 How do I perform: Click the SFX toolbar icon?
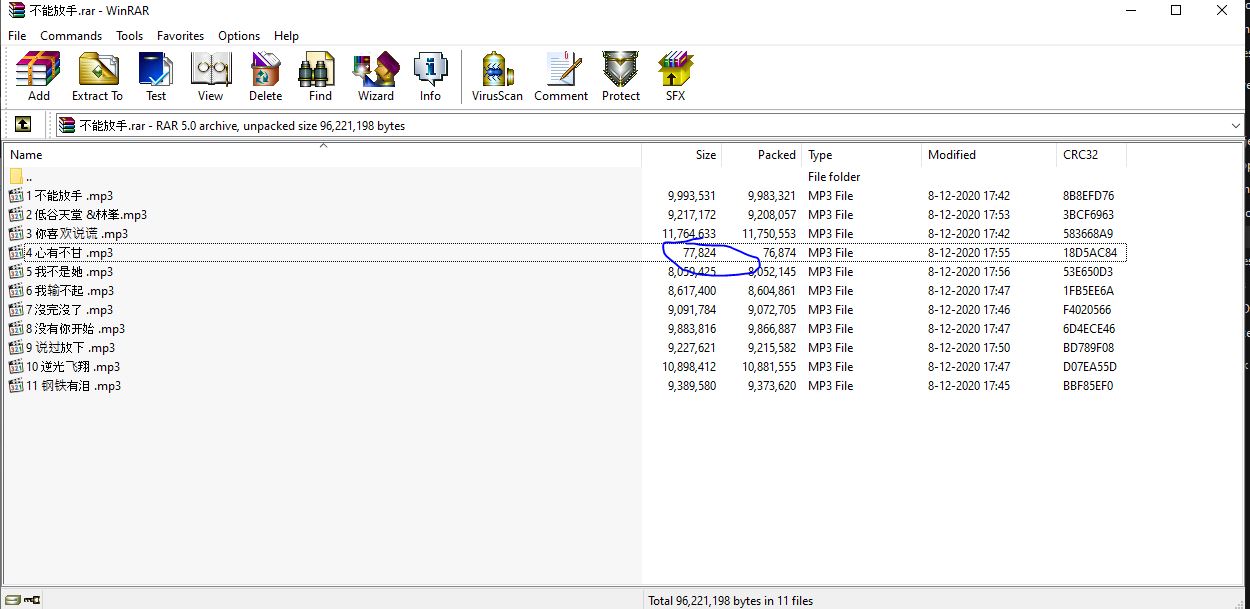675,76
